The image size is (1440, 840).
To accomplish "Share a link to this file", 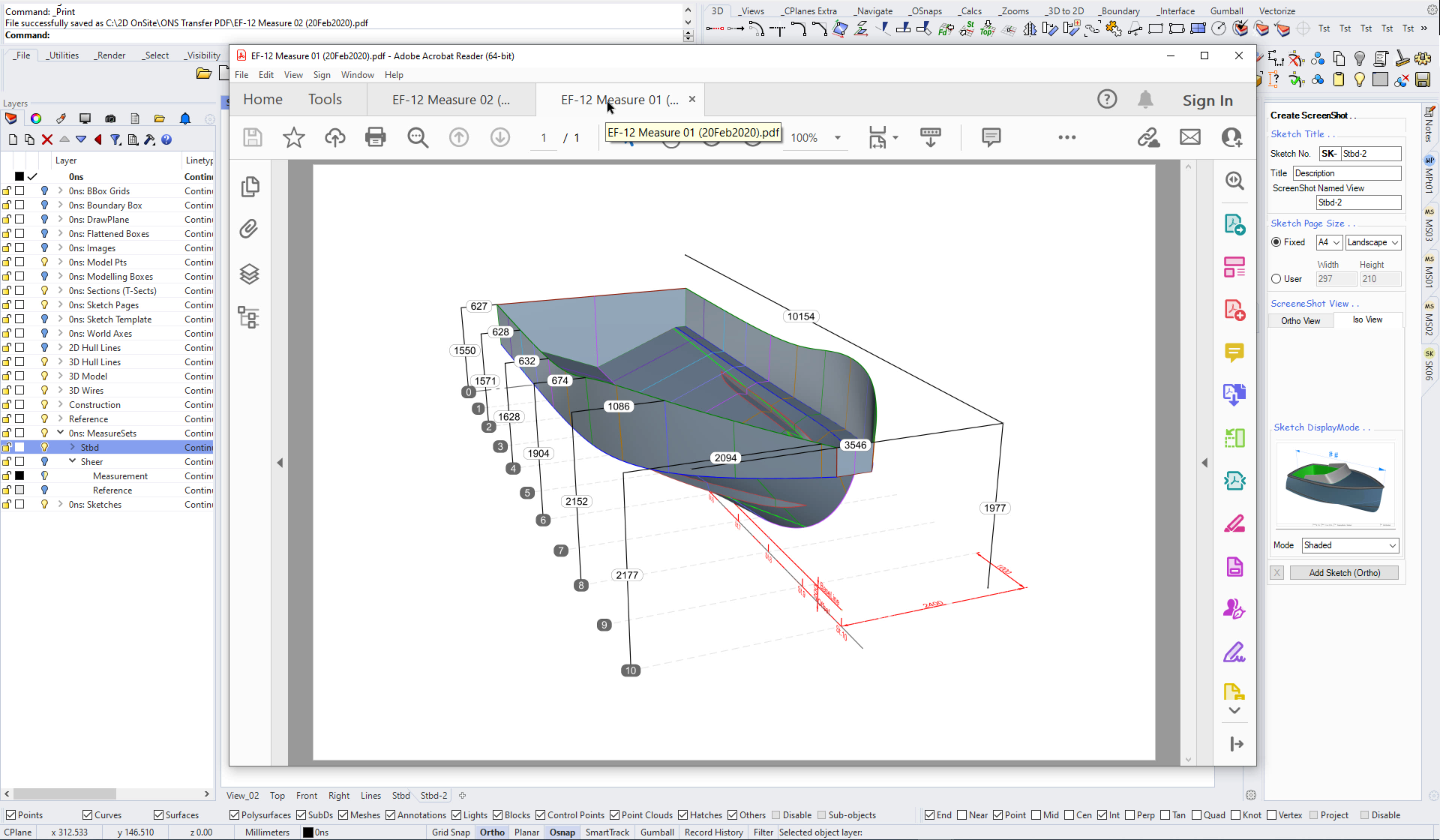I will [x=1148, y=137].
